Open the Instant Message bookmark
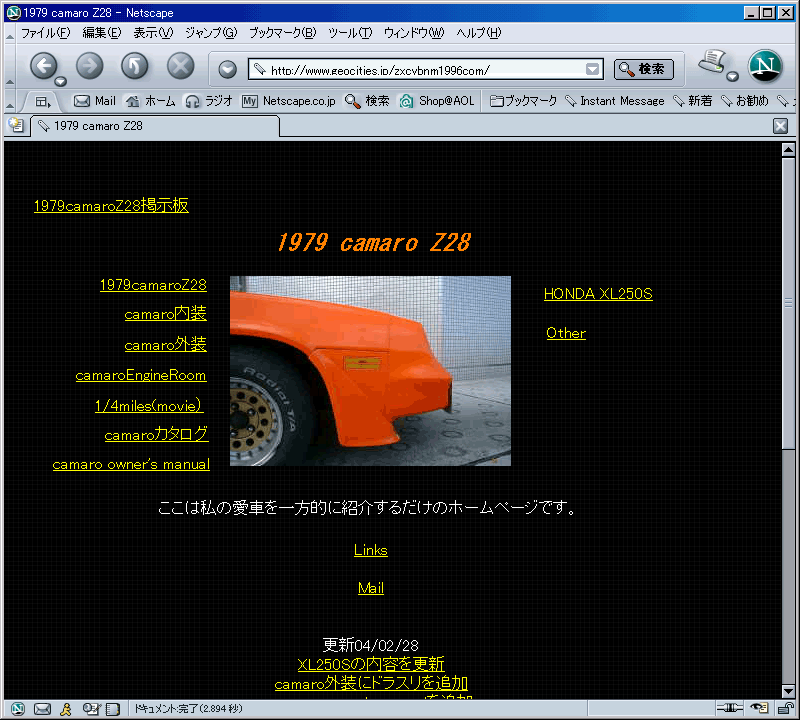Image resolution: width=800 pixels, height=720 pixels. pyautogui.click(x=615, y=101)
